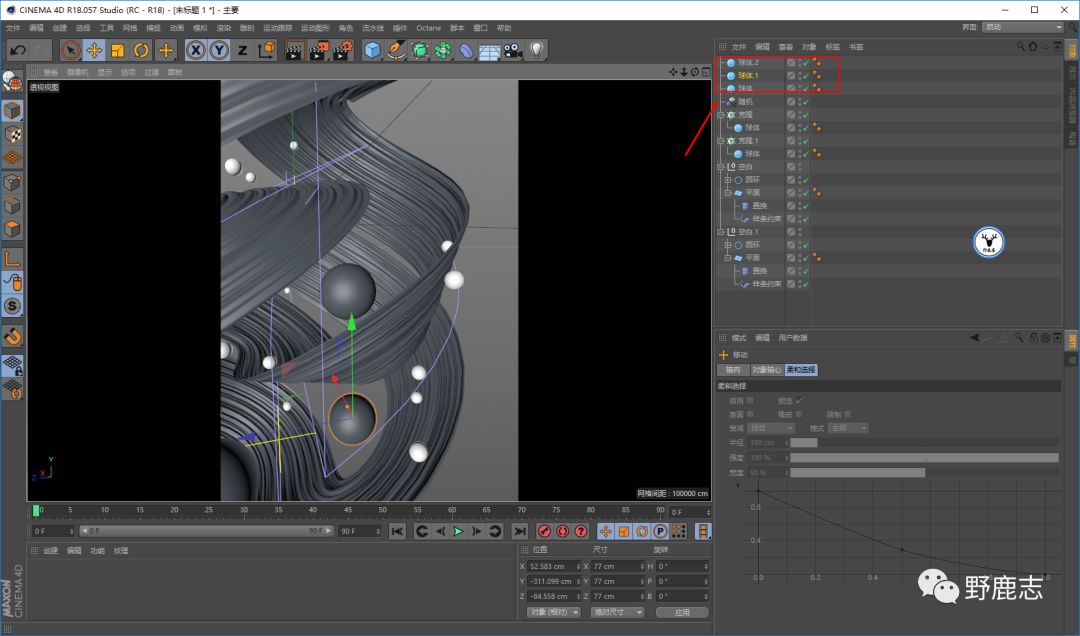Open the 渲染 menu in menu bar

225,28
